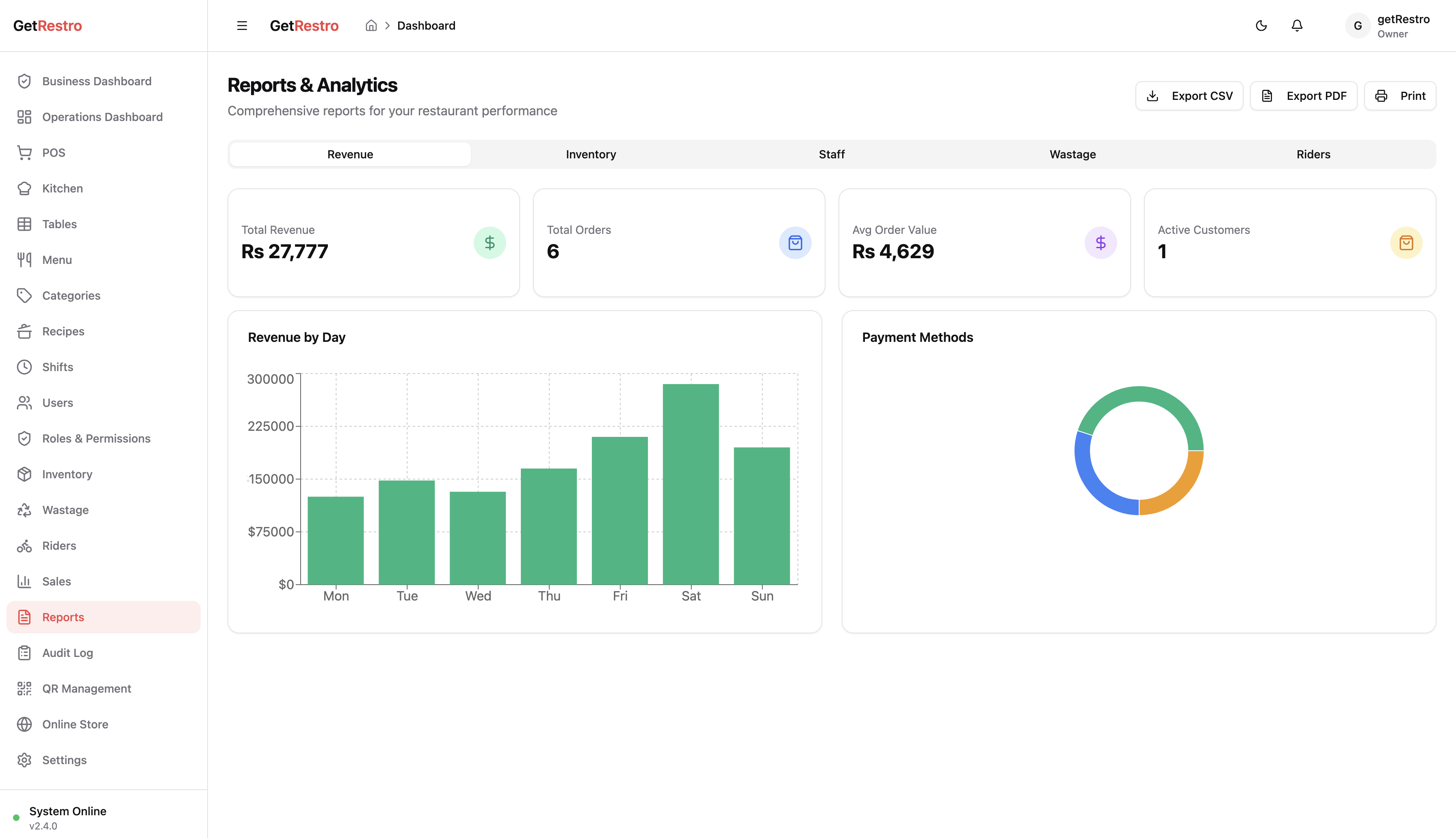This screenshot has width=1456, height=838.
Task: Click the Riders bicycle icon
Action: tap(24, 546)
